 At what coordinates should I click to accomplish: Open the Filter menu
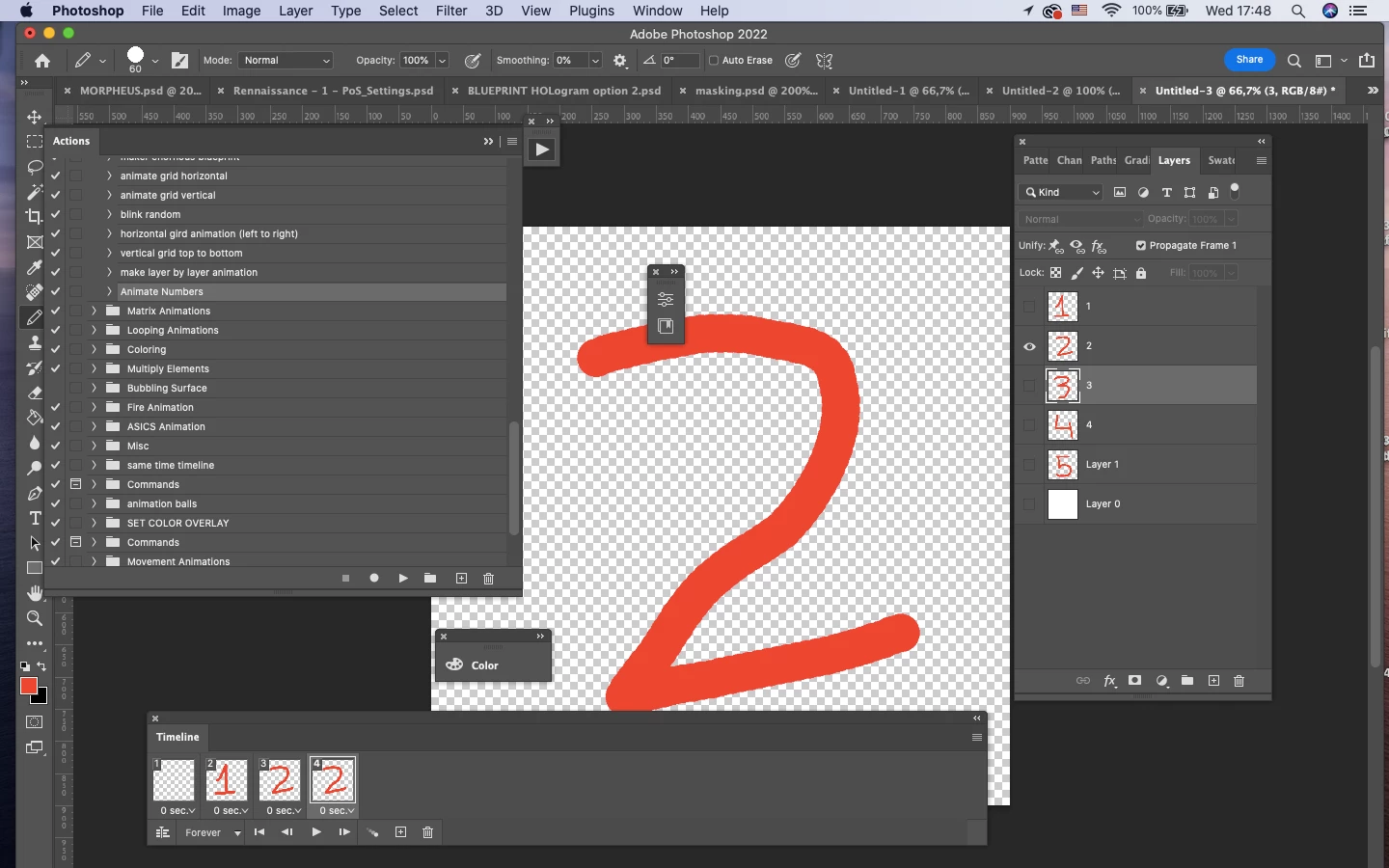tap(451, 11)
